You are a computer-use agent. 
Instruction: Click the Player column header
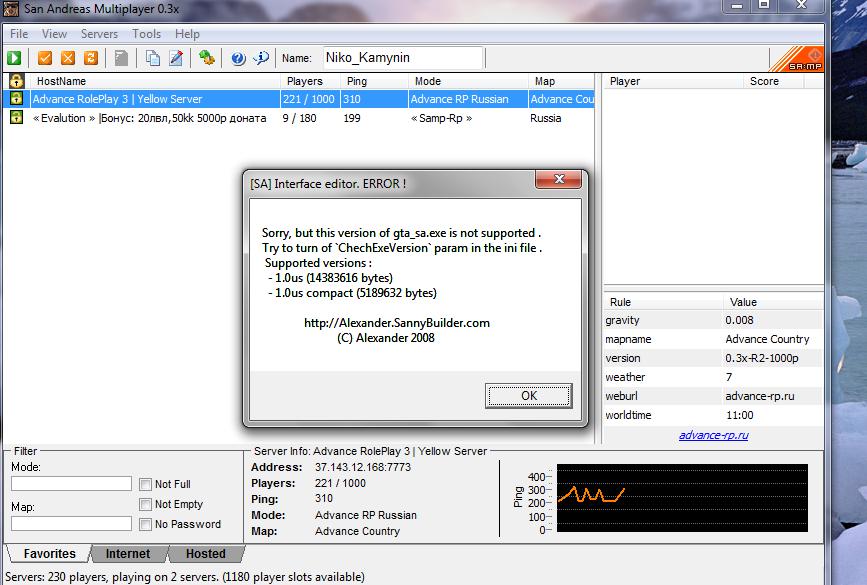pos(673,81)
